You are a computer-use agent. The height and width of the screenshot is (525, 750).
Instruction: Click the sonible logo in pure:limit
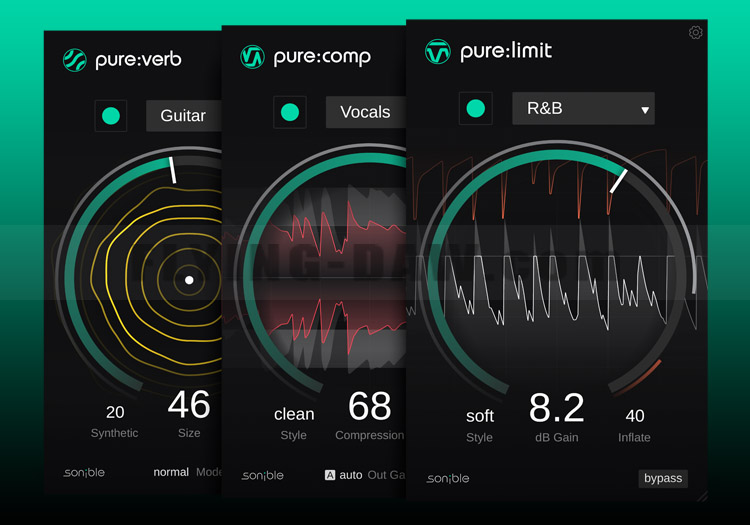[448, 478]
